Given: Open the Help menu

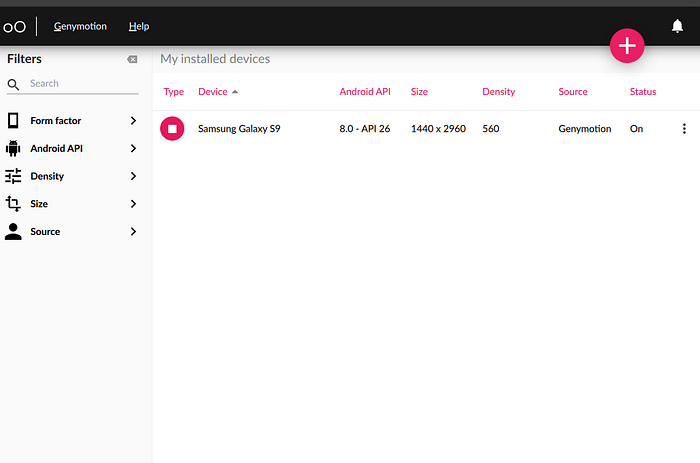Looking at the screenshot, I should (139, 26).
